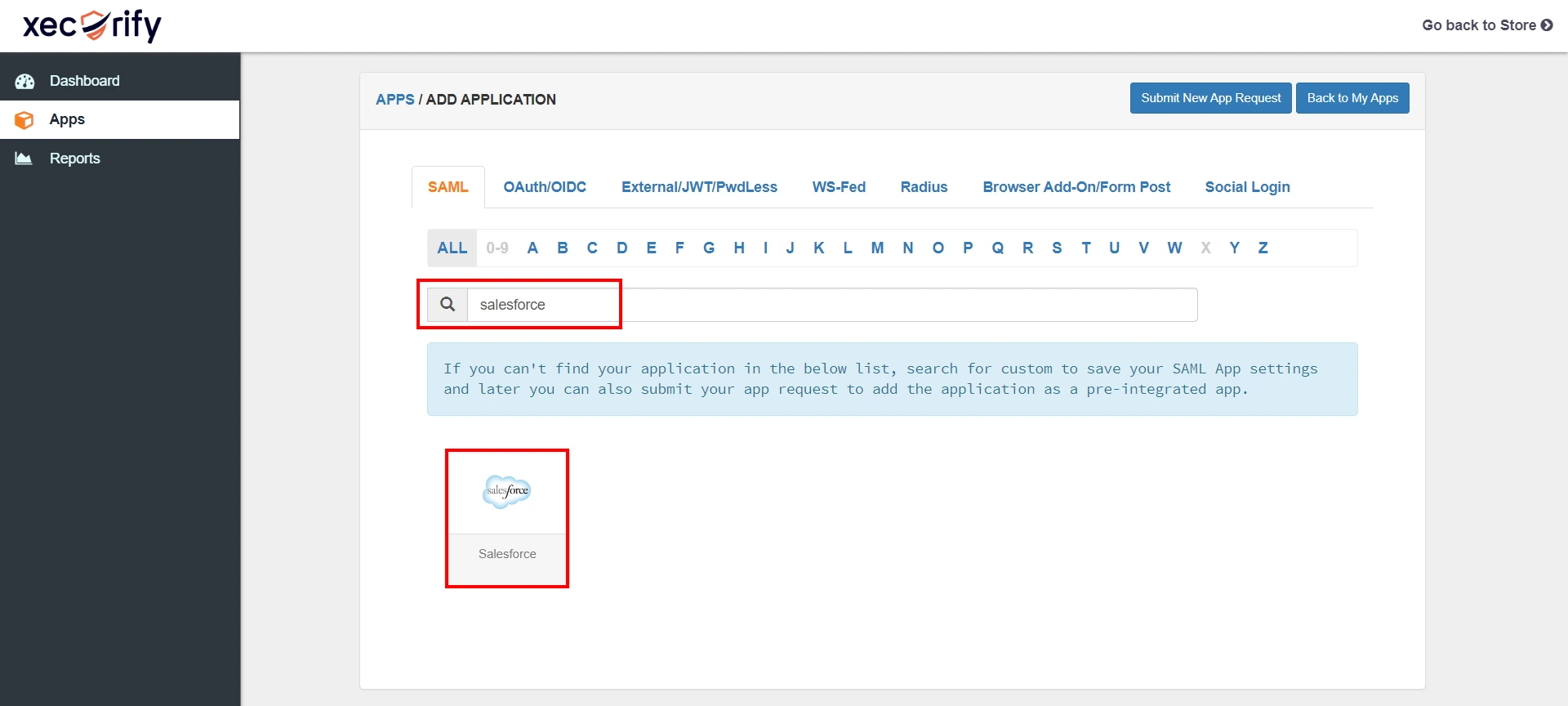The height and width of the screenshot is (706, 1568).
Task: Filter apps by letter Z
Action: [x=1263, y=248]
